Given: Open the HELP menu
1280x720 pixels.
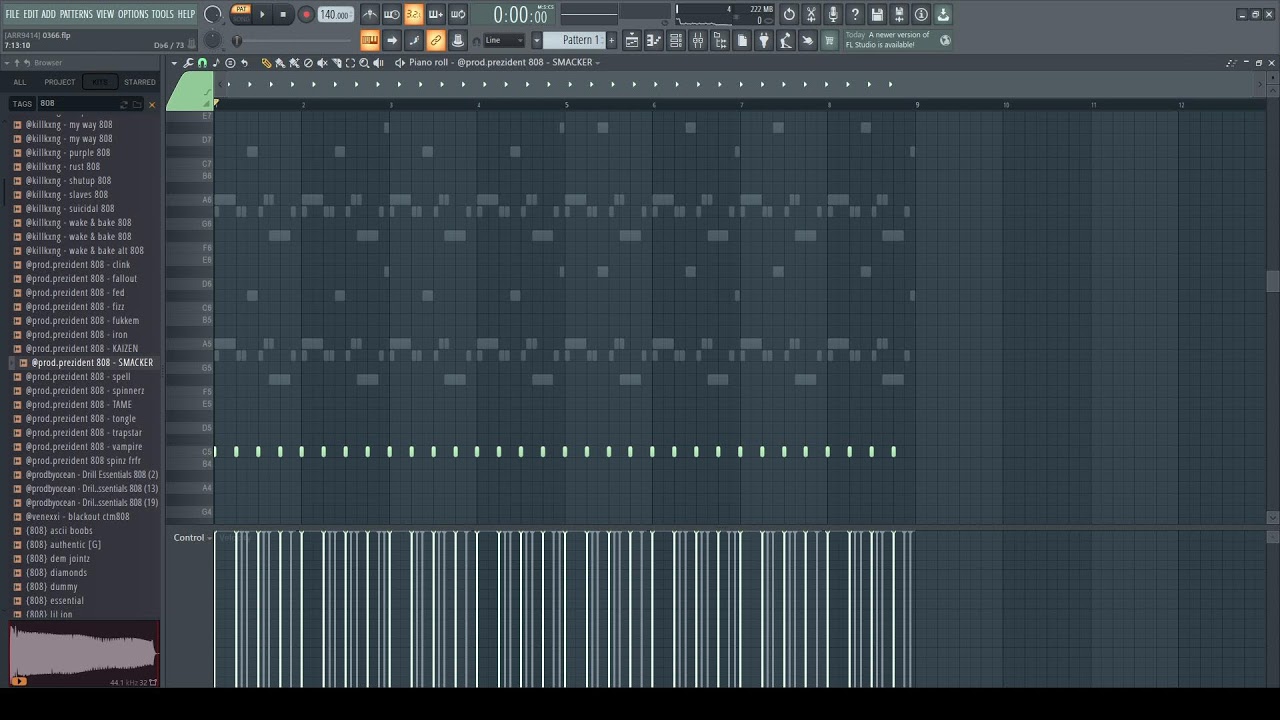Looking at the screenshot, I should pyautogui.click(x=186, y=14).
